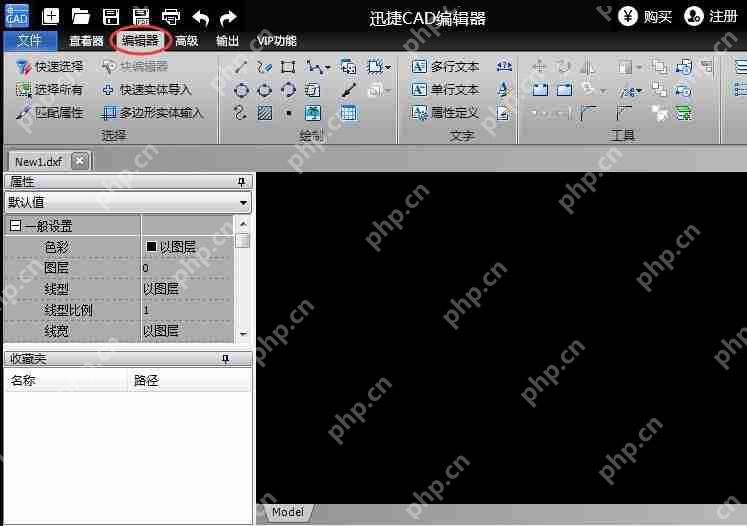Click the properties scrollbar down arrow
The height and width of the screenshot is (526, 747).
[243, 334]
